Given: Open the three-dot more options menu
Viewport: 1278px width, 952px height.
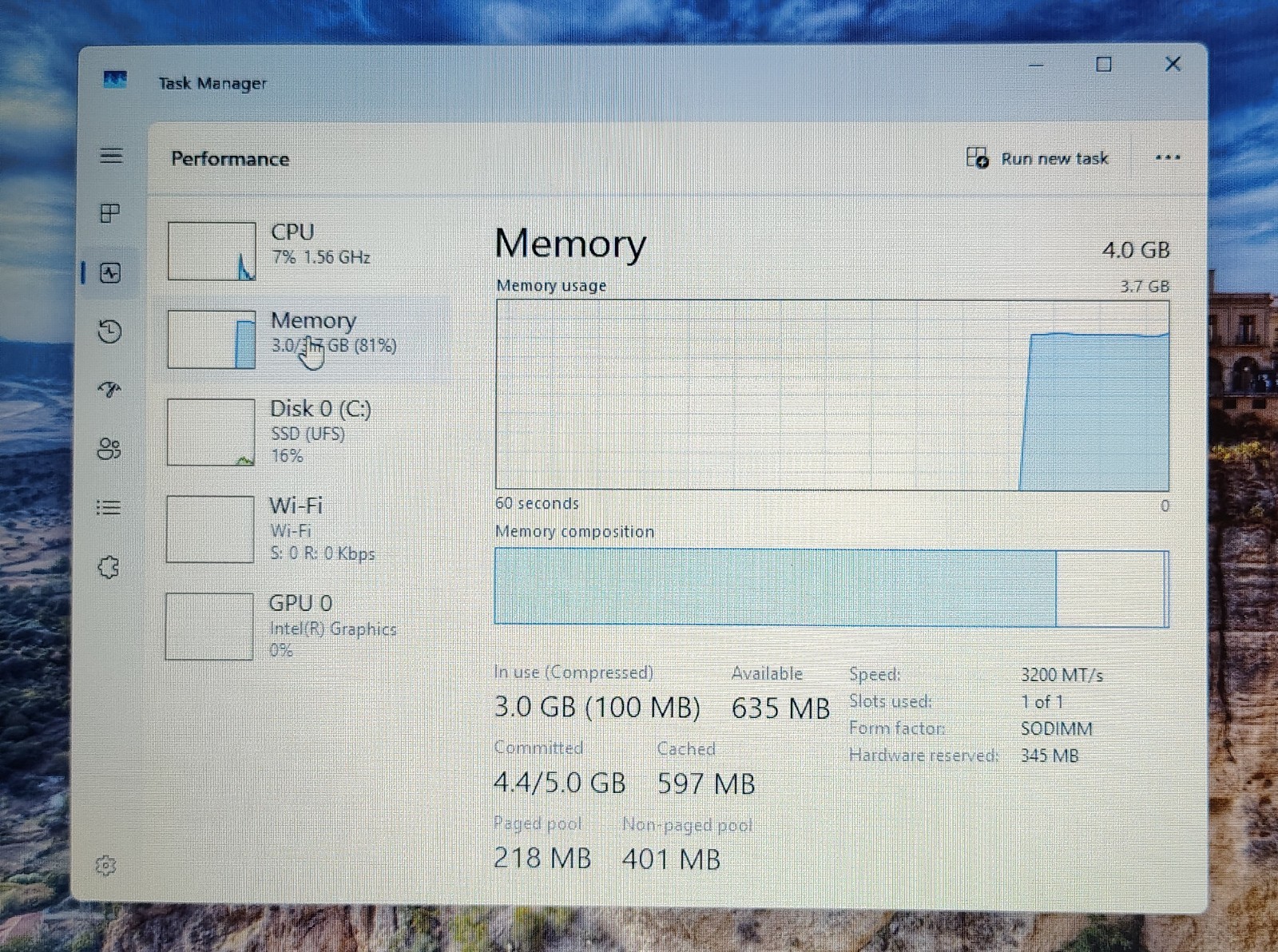Looking at the screenshot, I should (1168, 157).
